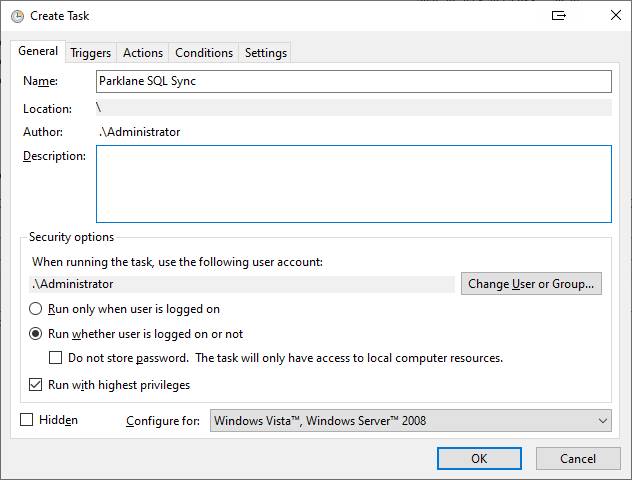Select Run whether user is logged on or not
The width and height of the screenshot is (632, 480).
(35, 334)
